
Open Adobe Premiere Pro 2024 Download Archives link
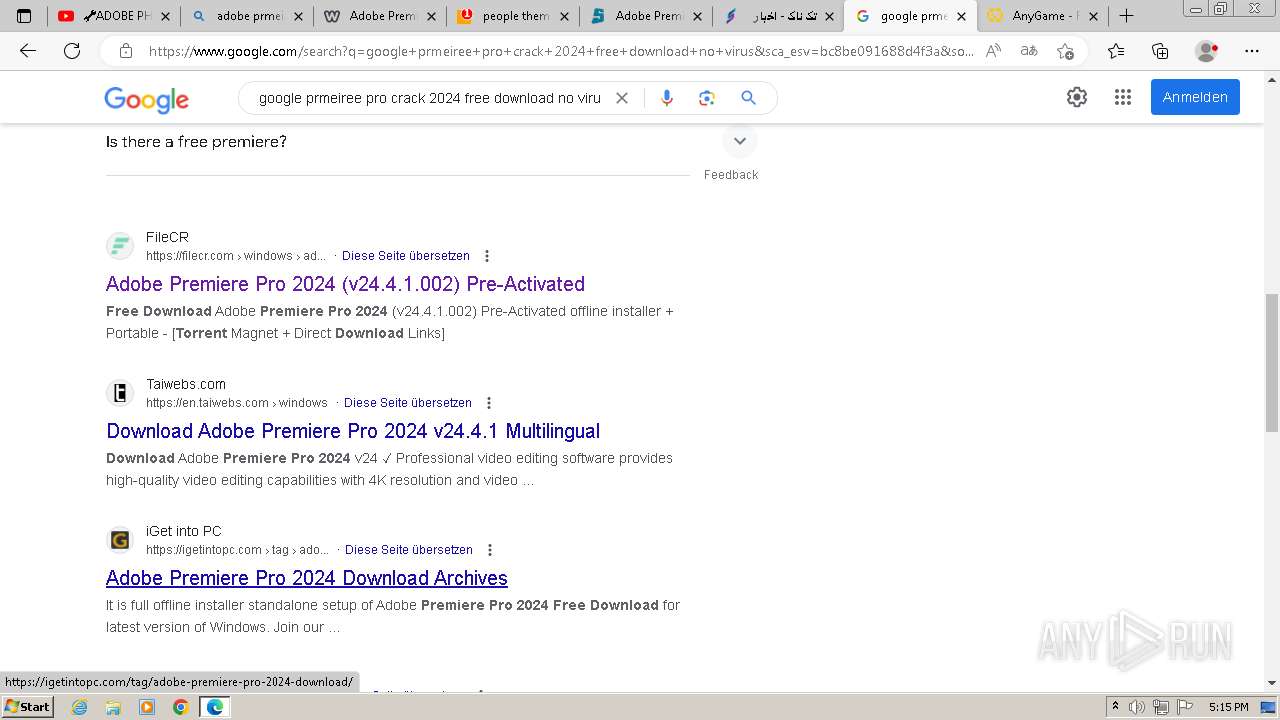click(x=307, y=578)
